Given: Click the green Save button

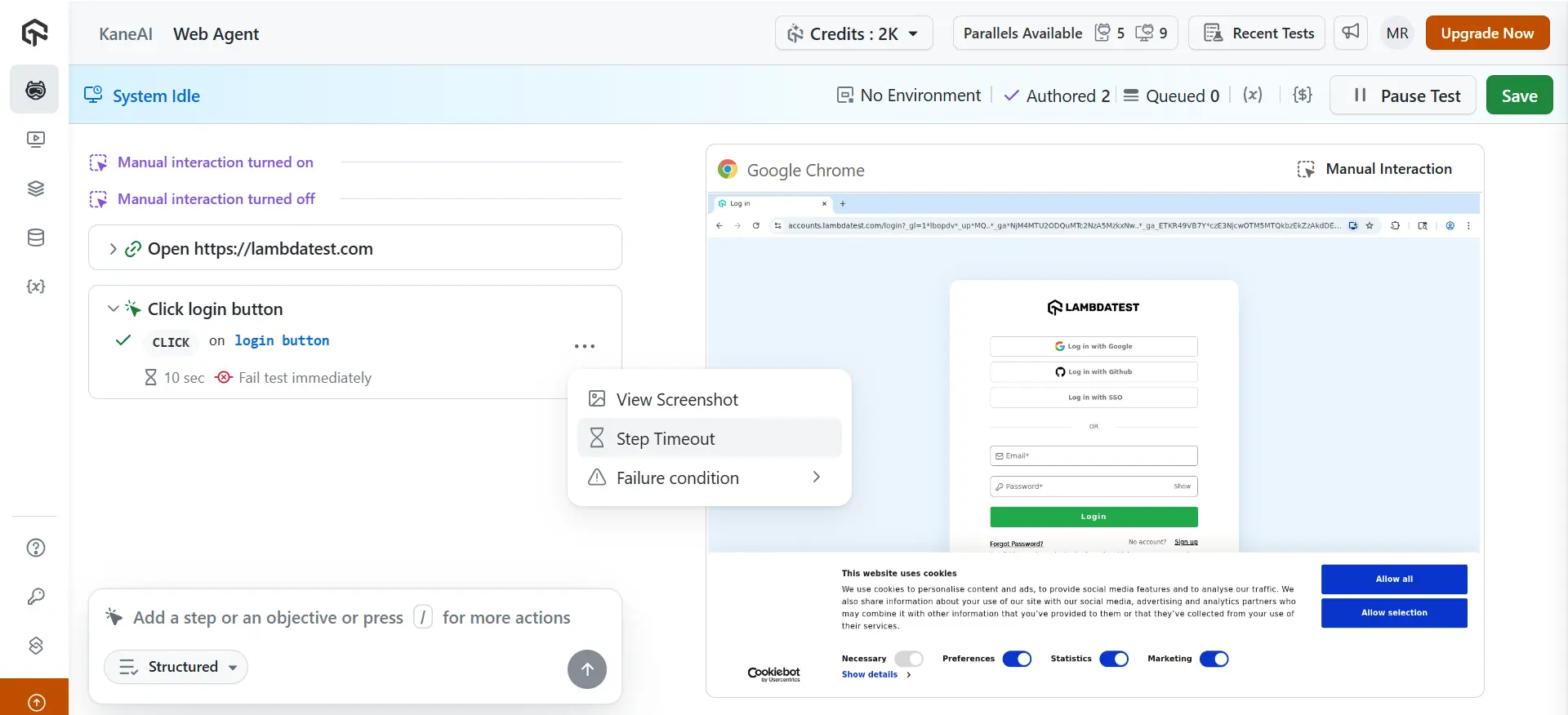Looking at the screenshot, I should 1519,95.
